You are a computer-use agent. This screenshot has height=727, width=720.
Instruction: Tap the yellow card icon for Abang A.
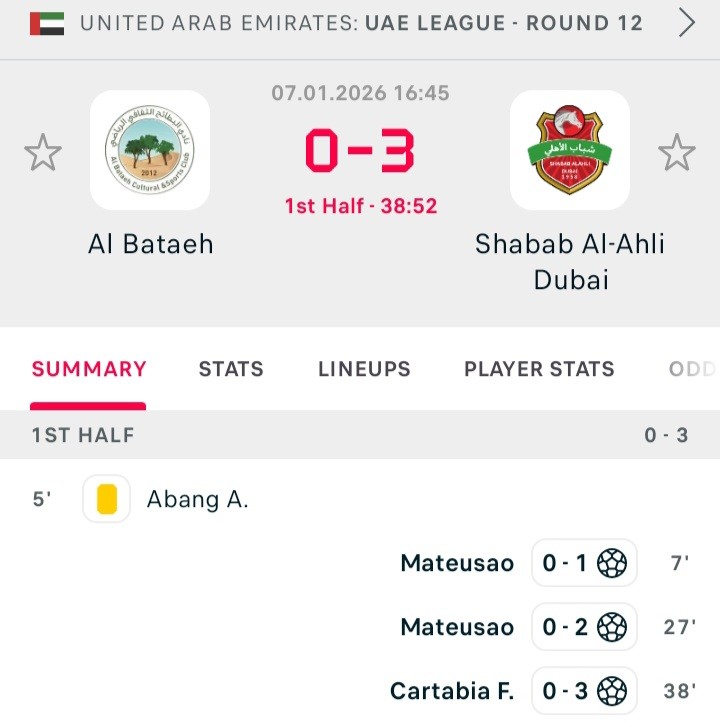pos(107,499)
